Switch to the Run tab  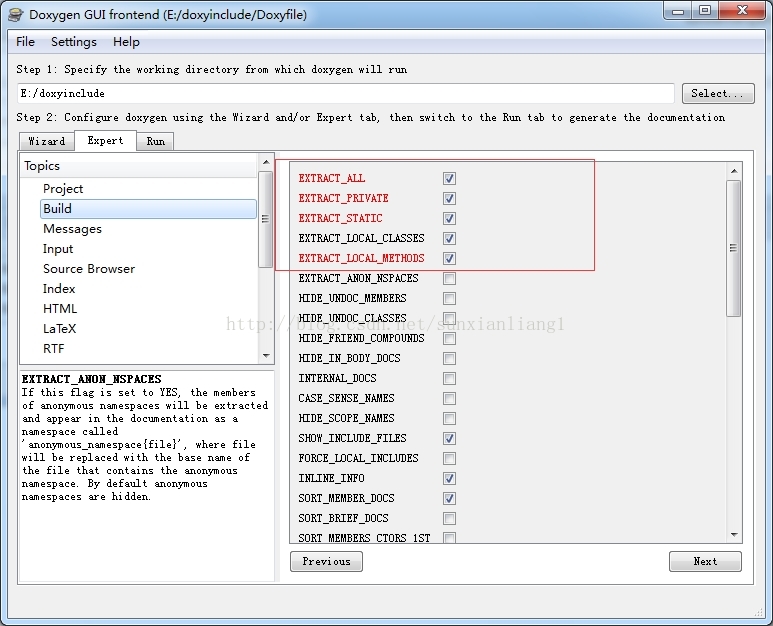point(155,141)
